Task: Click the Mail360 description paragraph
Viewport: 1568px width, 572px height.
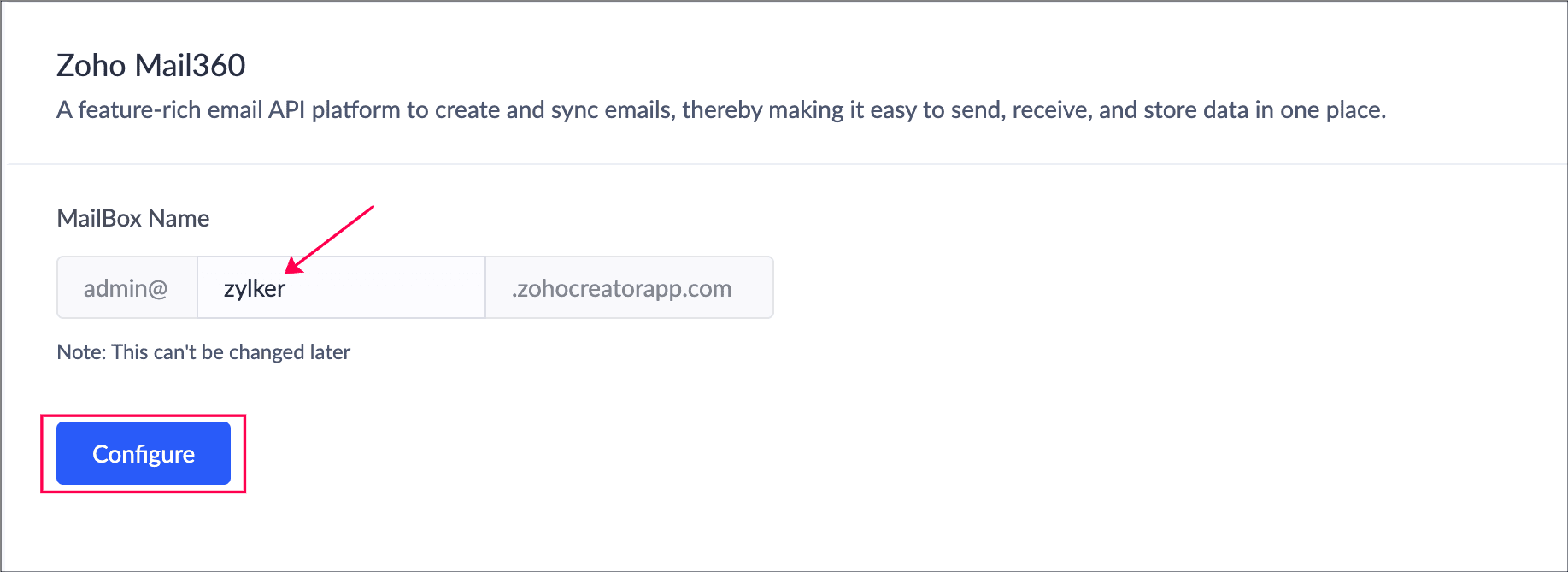Action: pyautogui.click(x=720, y=110)
